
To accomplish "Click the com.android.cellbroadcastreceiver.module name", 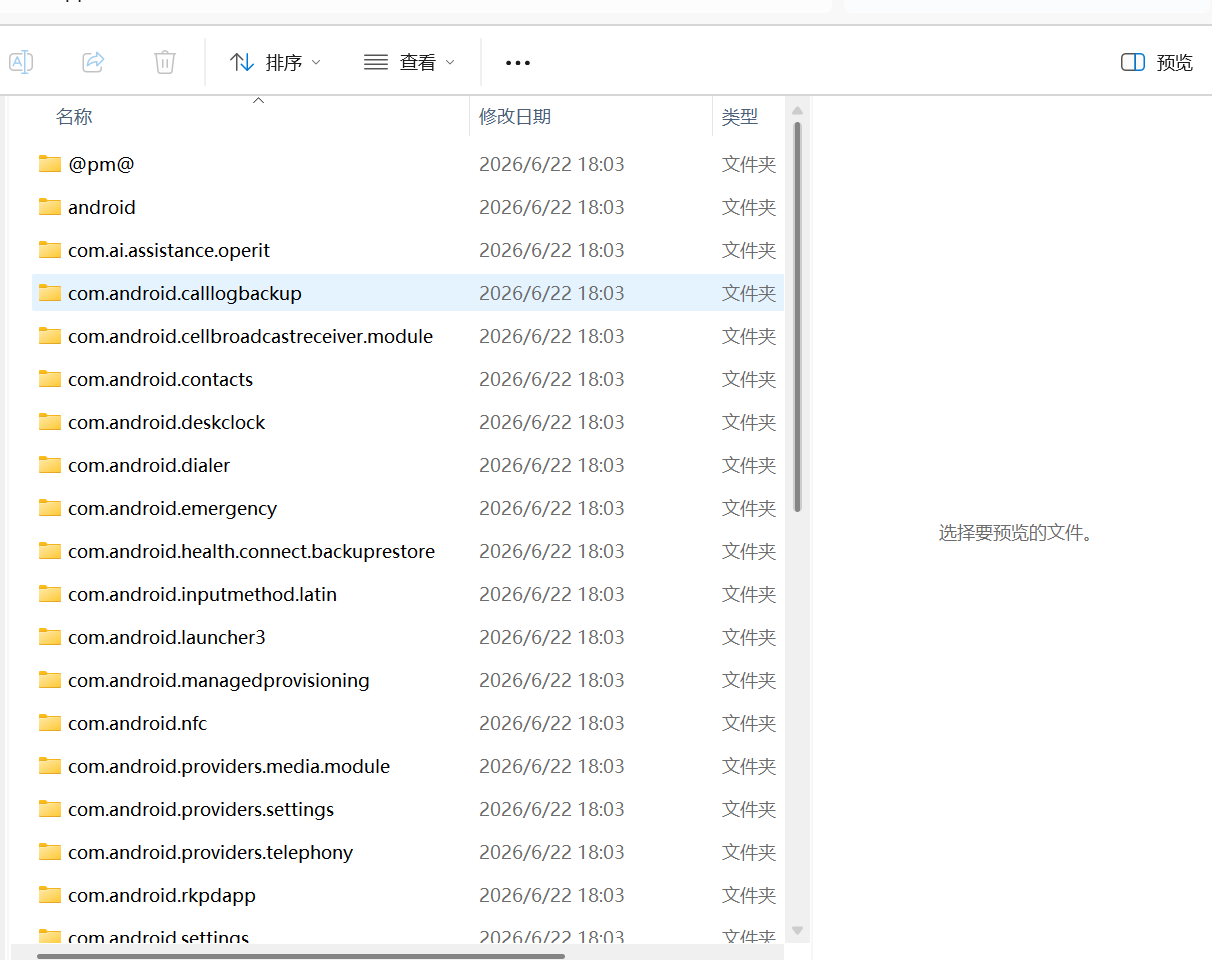I will pos(251,336).
